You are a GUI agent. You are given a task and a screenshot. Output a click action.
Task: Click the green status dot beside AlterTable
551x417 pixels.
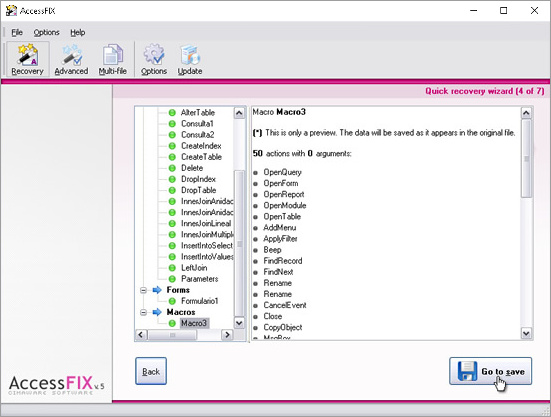click(172, 113)
